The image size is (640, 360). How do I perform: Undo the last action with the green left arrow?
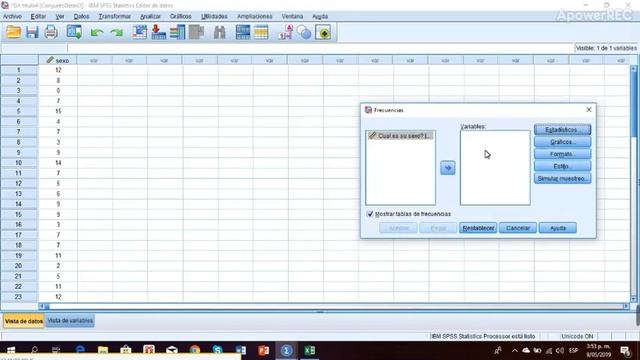pos(97,32)
